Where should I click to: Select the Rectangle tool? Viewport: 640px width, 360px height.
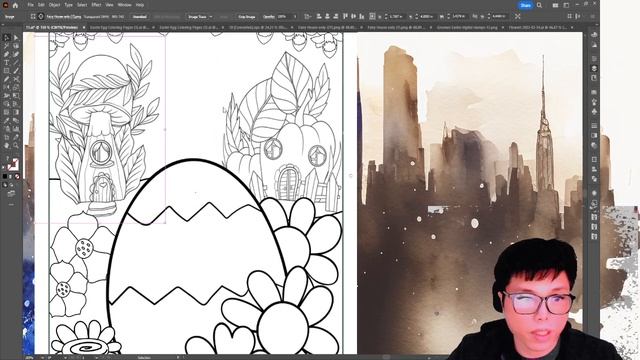point(7,70)
